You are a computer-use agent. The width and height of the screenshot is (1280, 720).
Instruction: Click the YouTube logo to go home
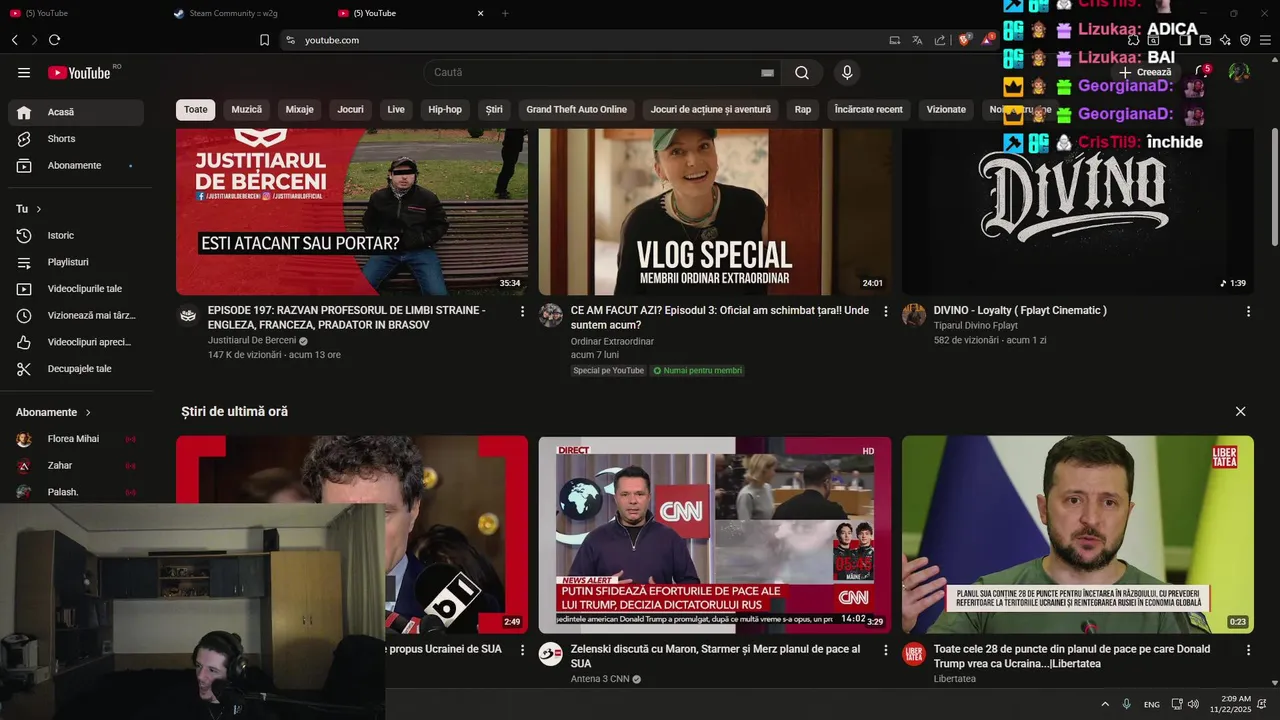[80, 73]
